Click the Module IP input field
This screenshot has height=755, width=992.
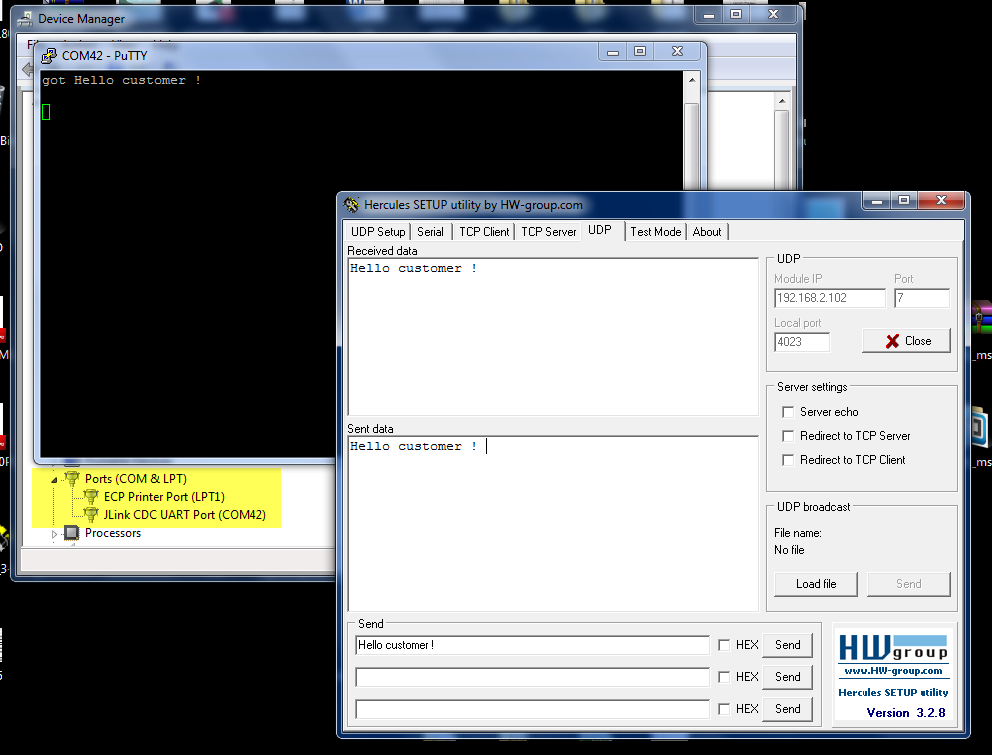[829, 298]
